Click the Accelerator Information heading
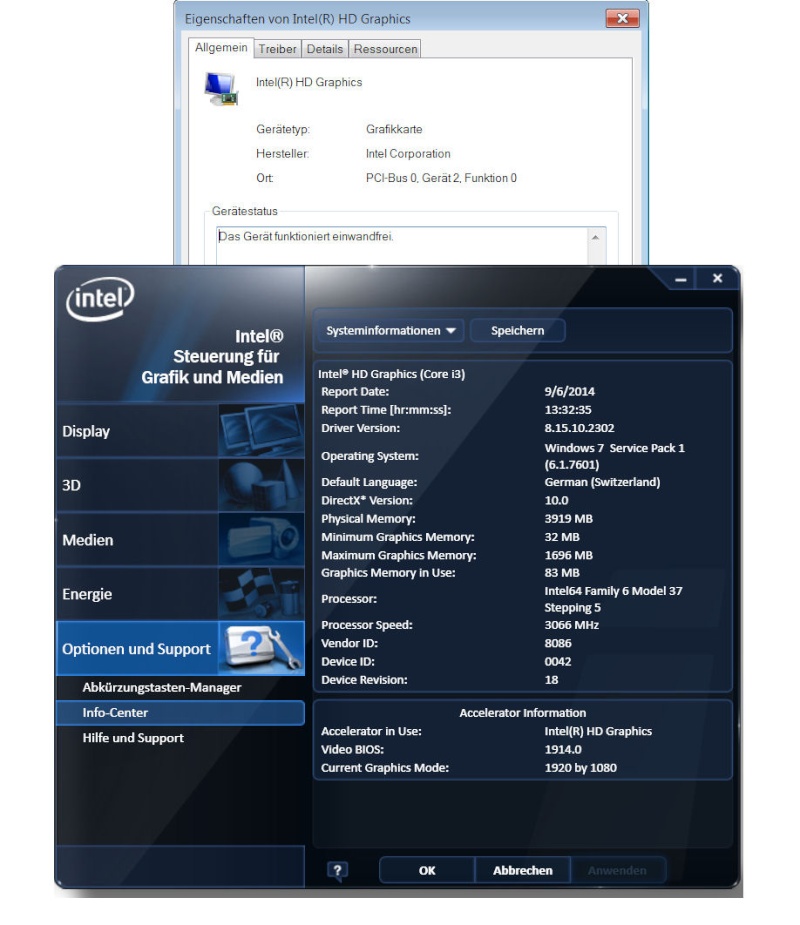Screen dimensions: 800x925 coord(523,713)
